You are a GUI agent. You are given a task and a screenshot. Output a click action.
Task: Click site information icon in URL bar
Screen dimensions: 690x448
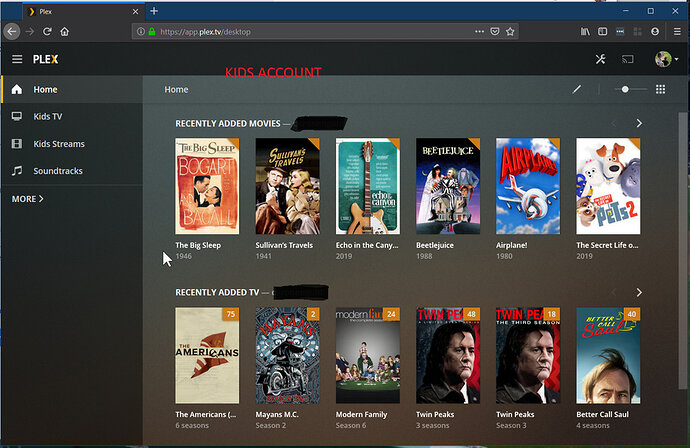pyautogui.click(x=140, y=32)
